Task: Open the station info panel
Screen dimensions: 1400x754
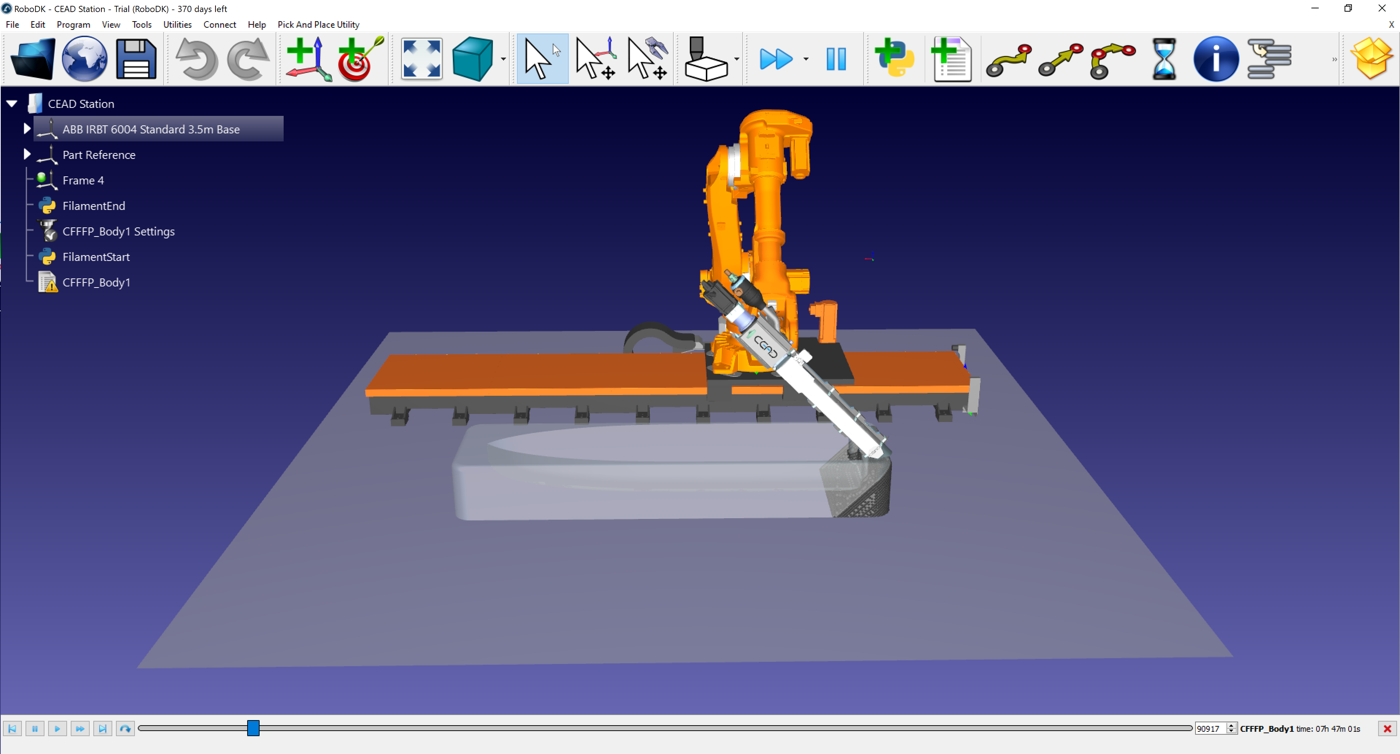Action: pos(1215,59)
